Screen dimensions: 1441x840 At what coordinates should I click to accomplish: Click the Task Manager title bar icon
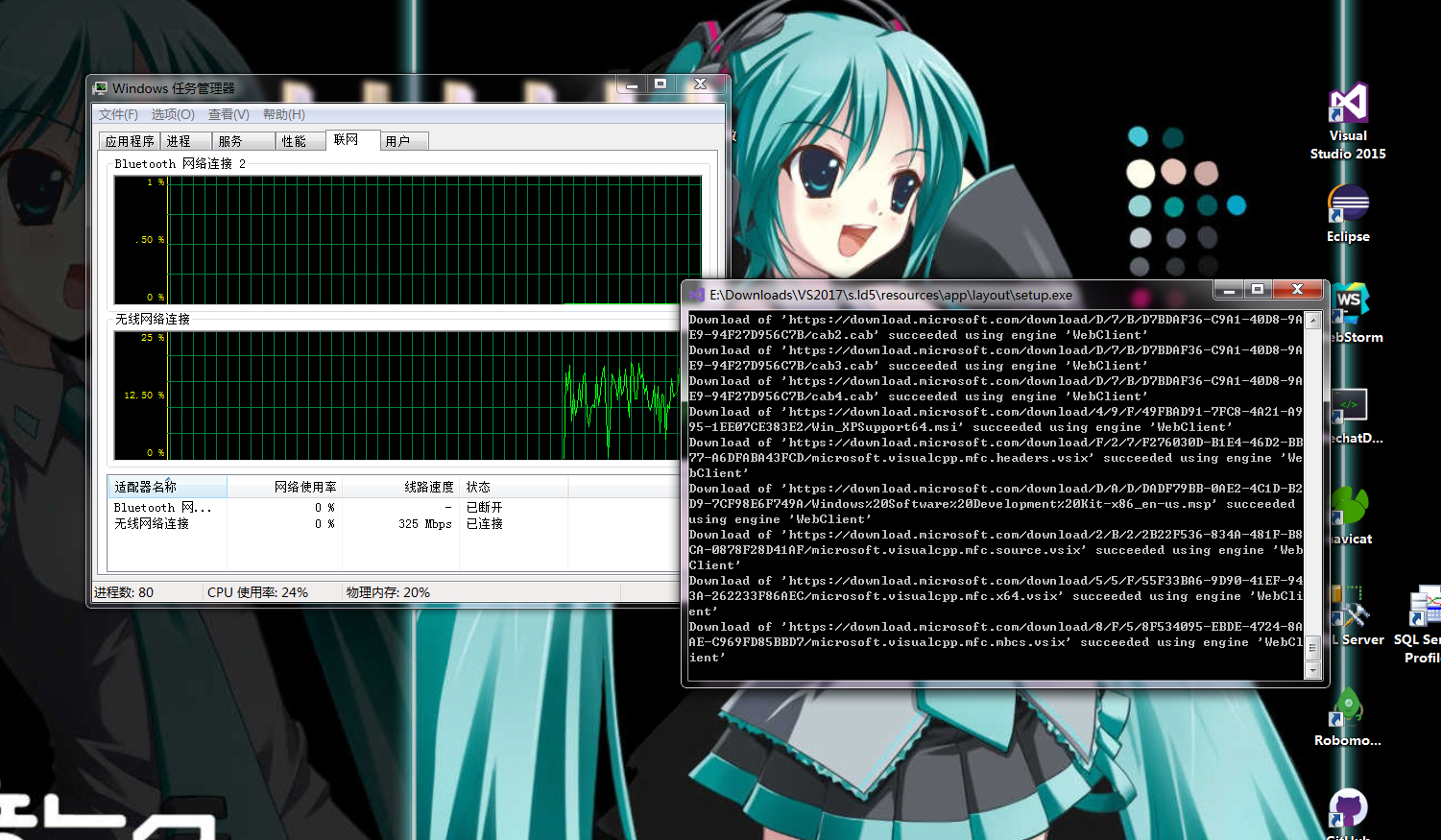point(100,88)
